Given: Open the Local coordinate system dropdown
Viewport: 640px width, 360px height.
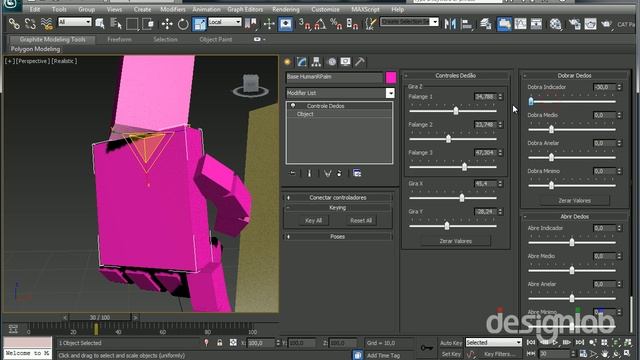Looking at the screenshot, I should [225, 22].
